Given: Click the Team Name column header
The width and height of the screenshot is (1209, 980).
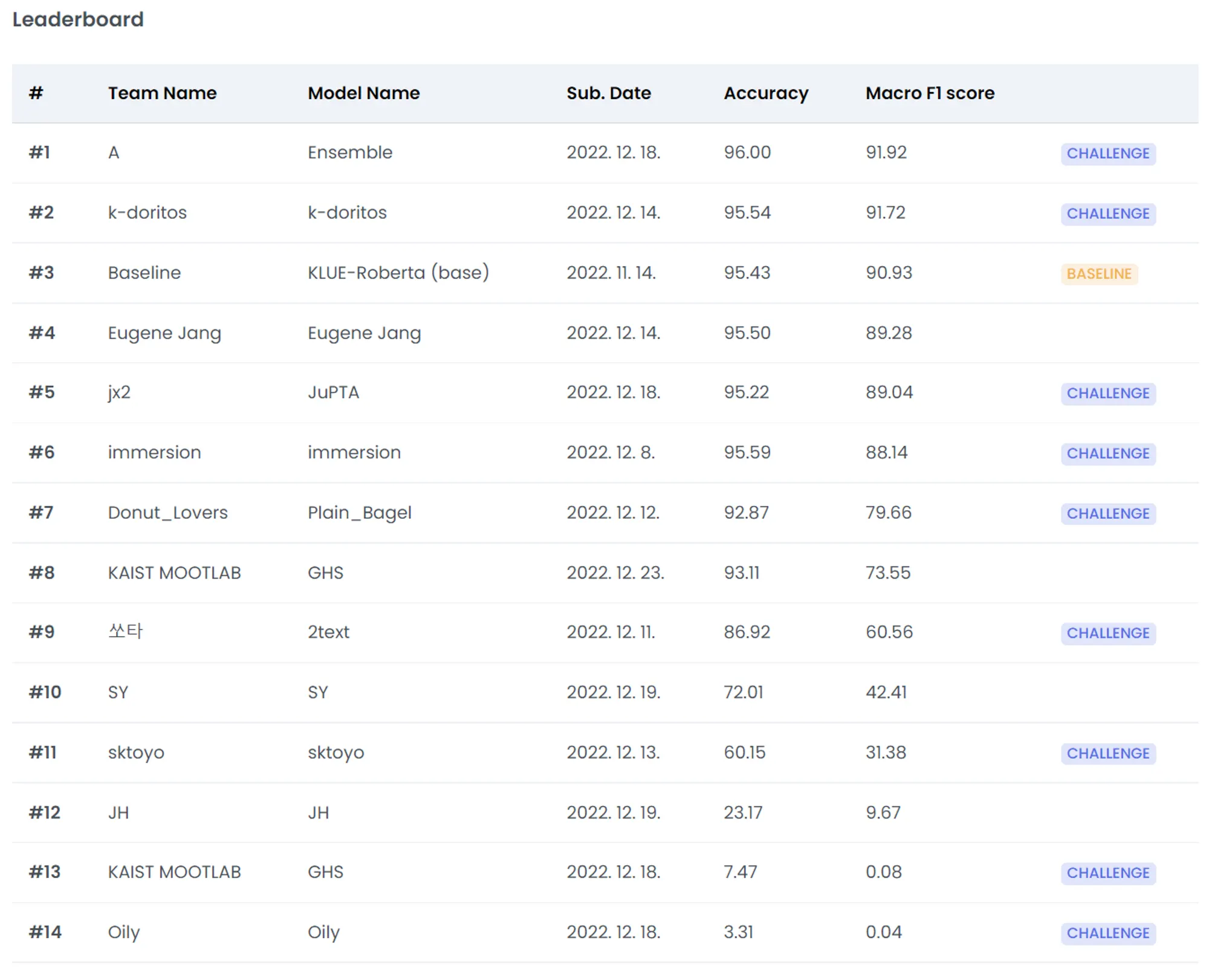Looking at the screenshot, I should 162,93.
